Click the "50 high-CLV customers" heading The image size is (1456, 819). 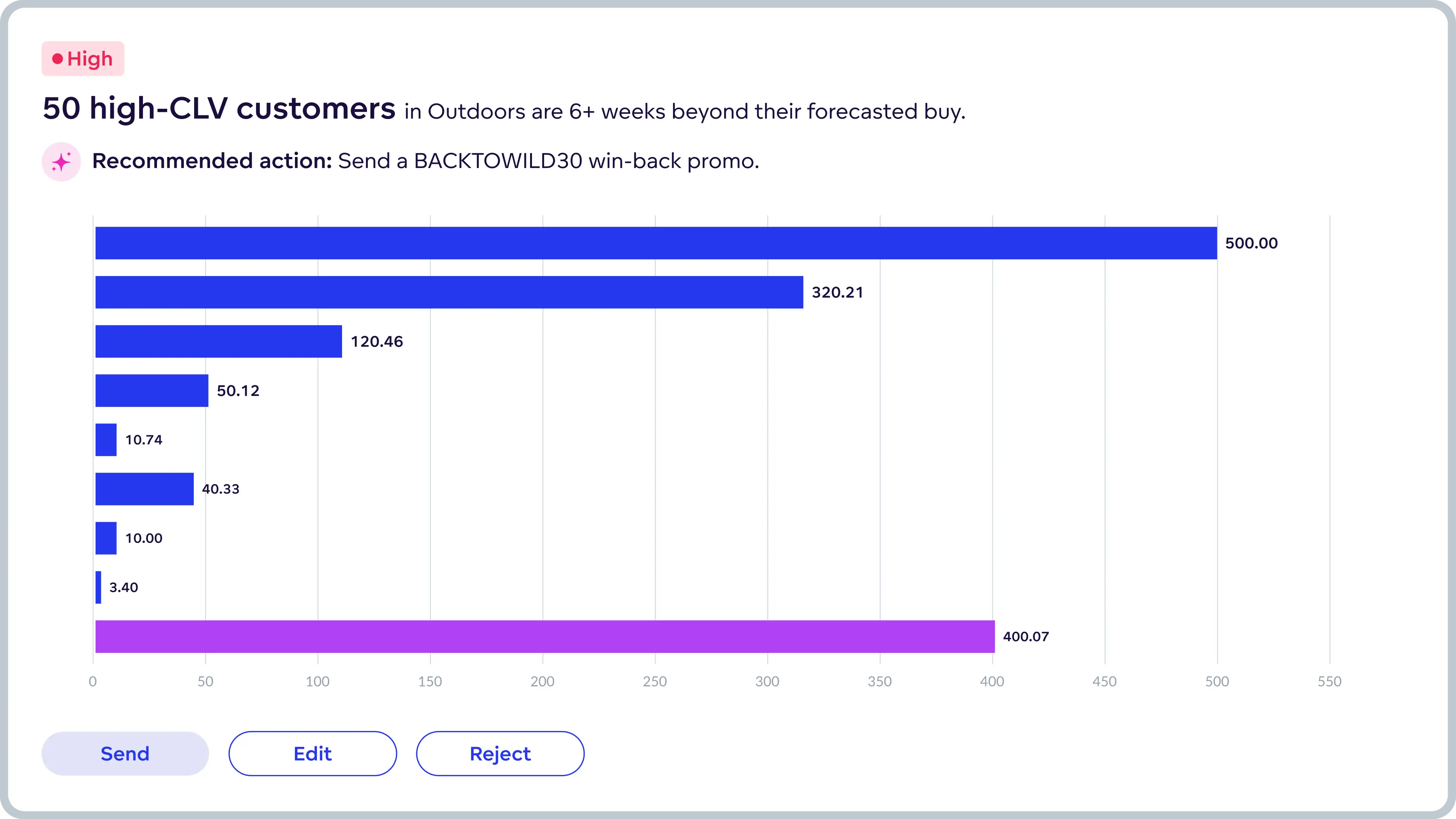(219, 108)
